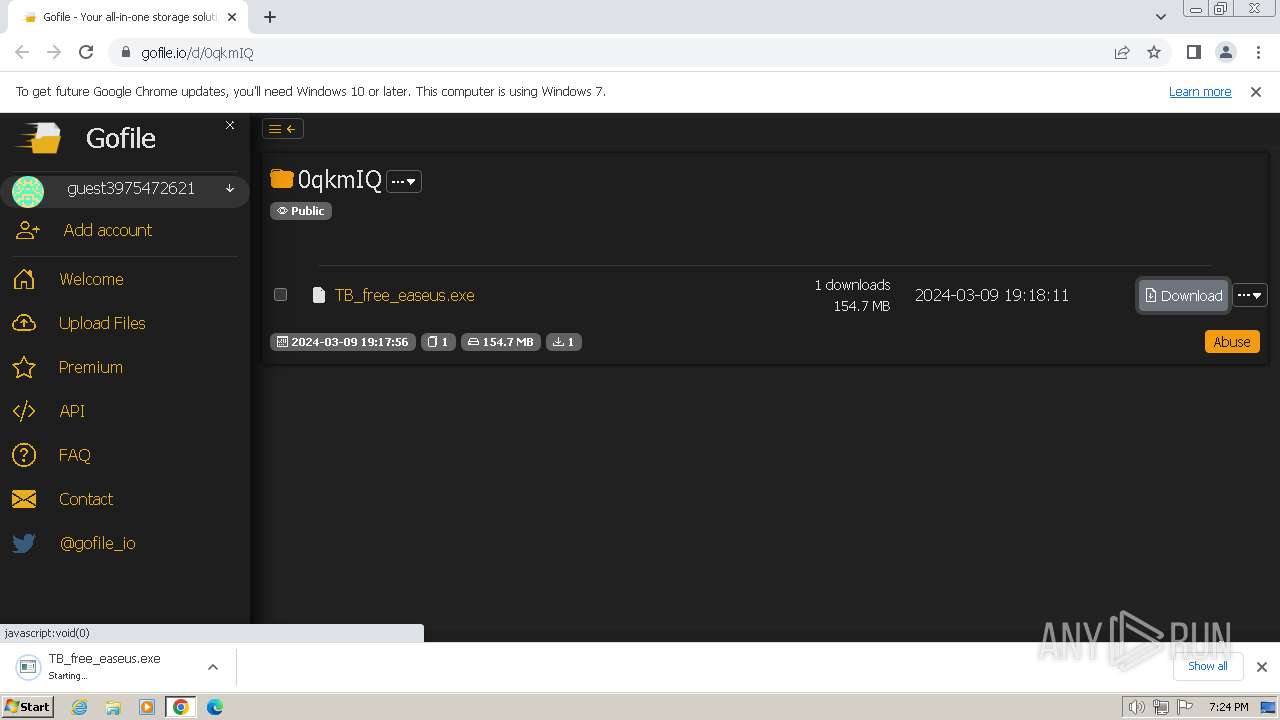Reload the Gofile page
The width and height of the screenshot is (1280, 720).
(x=86, y=53)
